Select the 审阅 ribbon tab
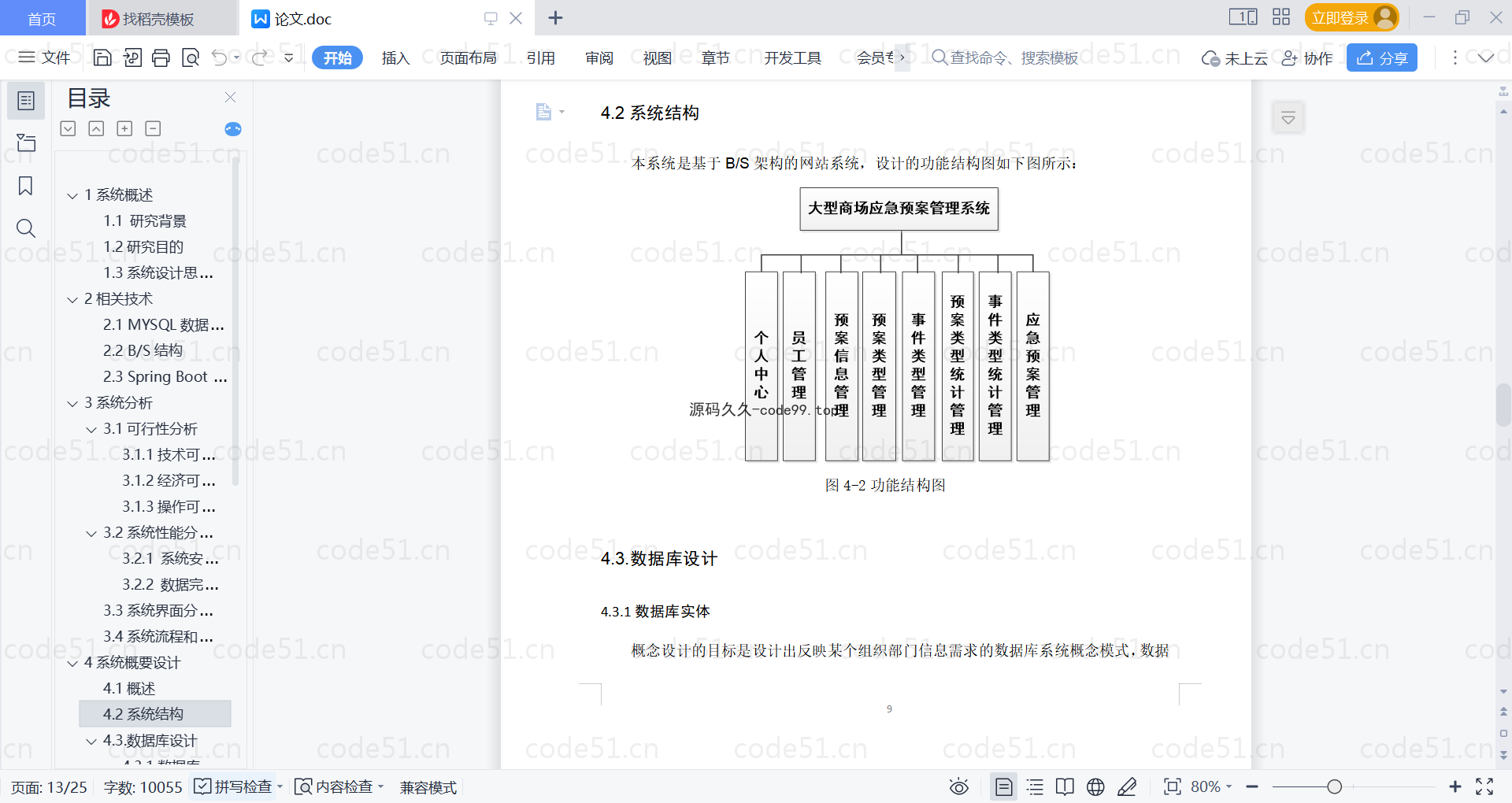 (x=599, y=57)
